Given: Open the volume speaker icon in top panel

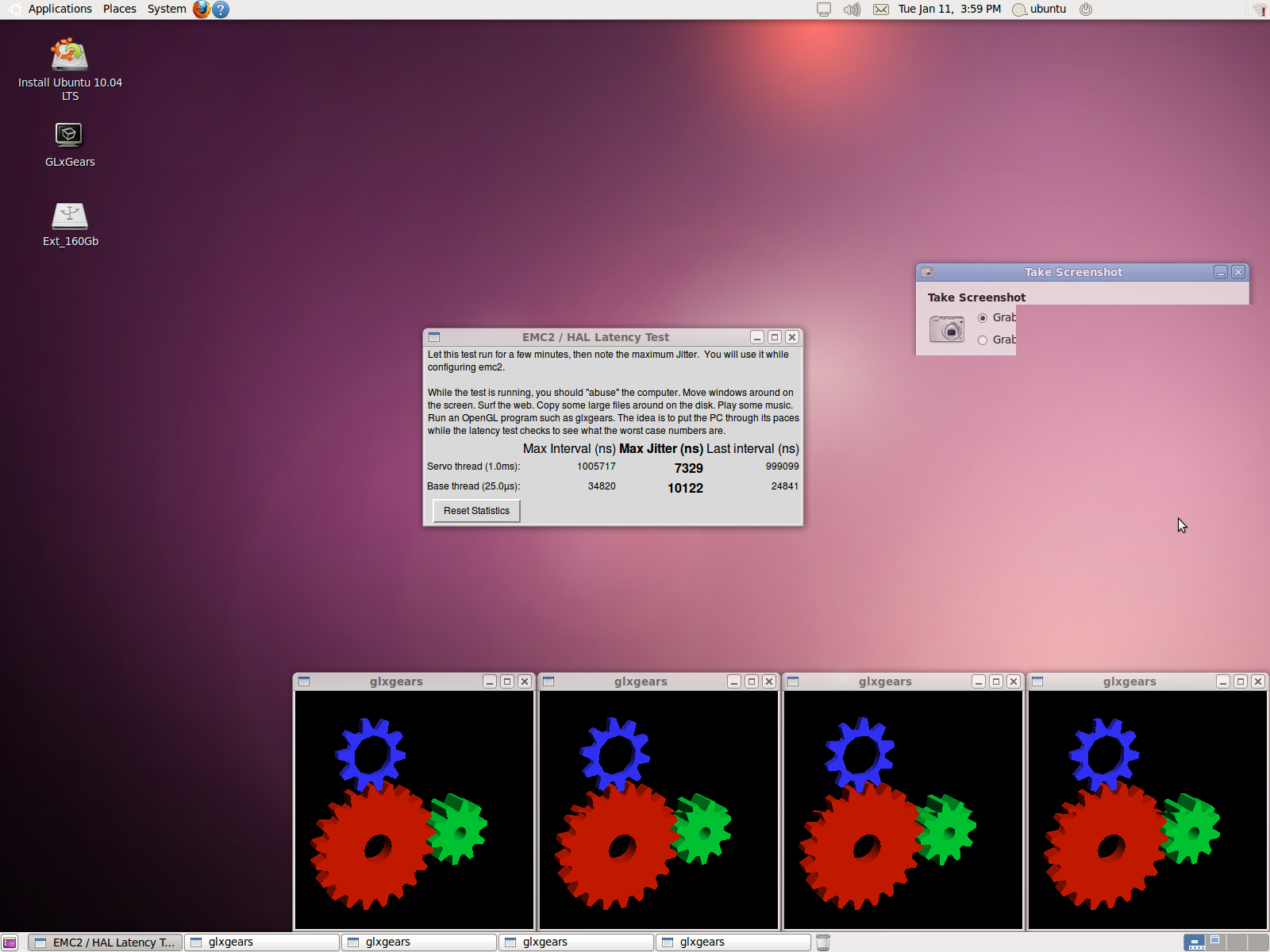Looking at the screenshot, I should (852, 10).
